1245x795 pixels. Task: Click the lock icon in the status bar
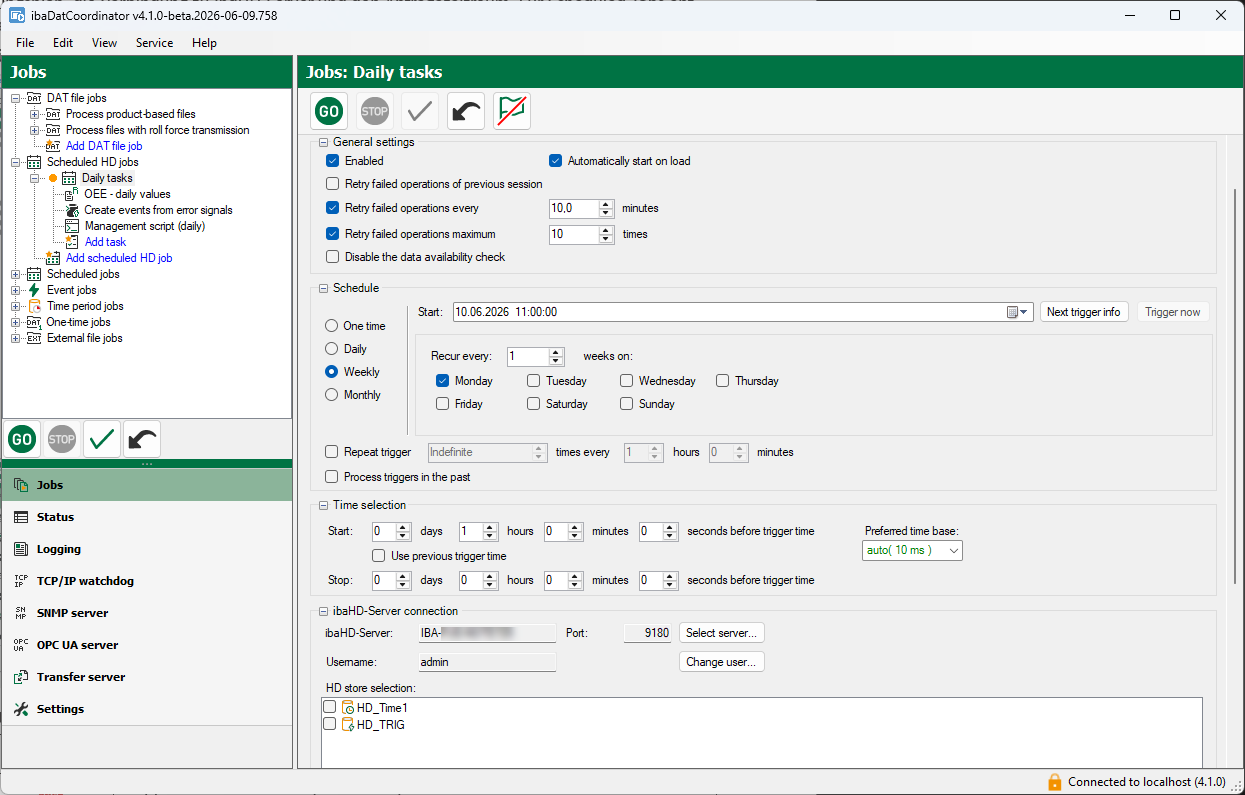(x=1054, y=782)
